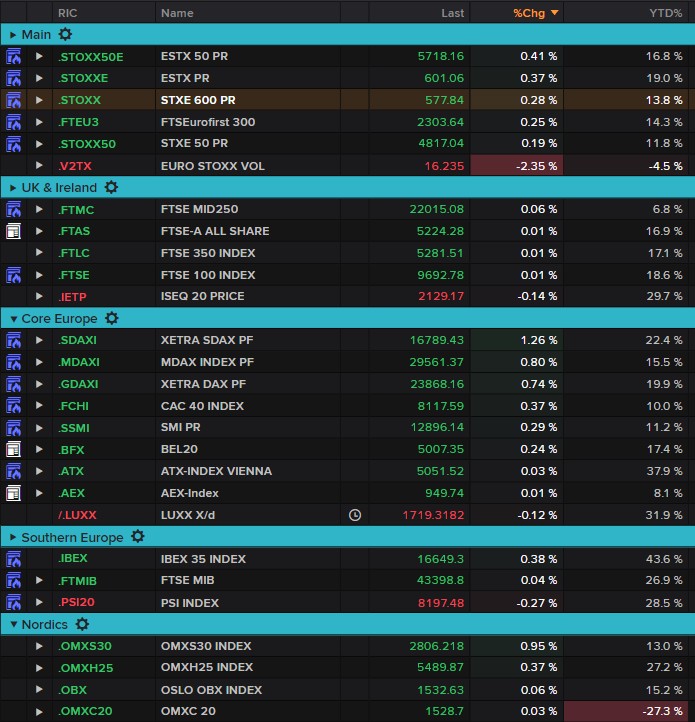
Task: Collapse the Core Europe group
Action: pos(13,319)
